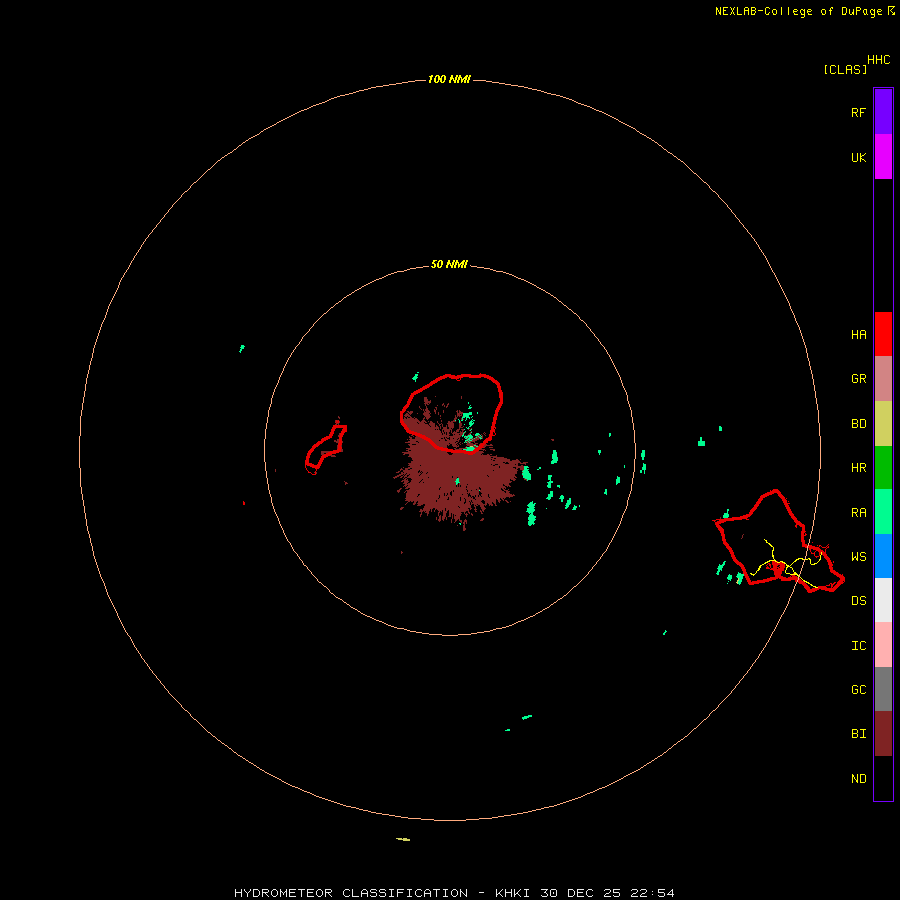Viewport: 900px width, 900px height.
Task: Click the RF purple legend swatch
Action: click(x=883, y=111)
